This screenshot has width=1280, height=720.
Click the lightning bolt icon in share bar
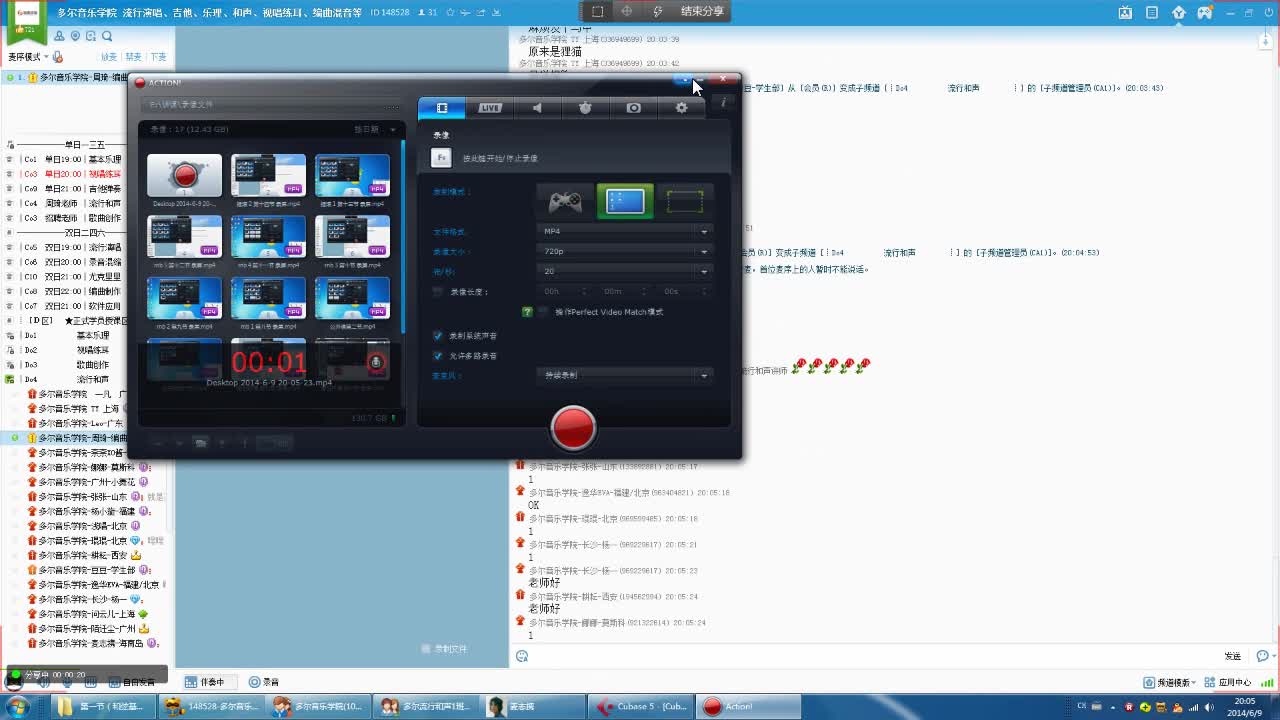pyautogui.click(x=657, y=12)
